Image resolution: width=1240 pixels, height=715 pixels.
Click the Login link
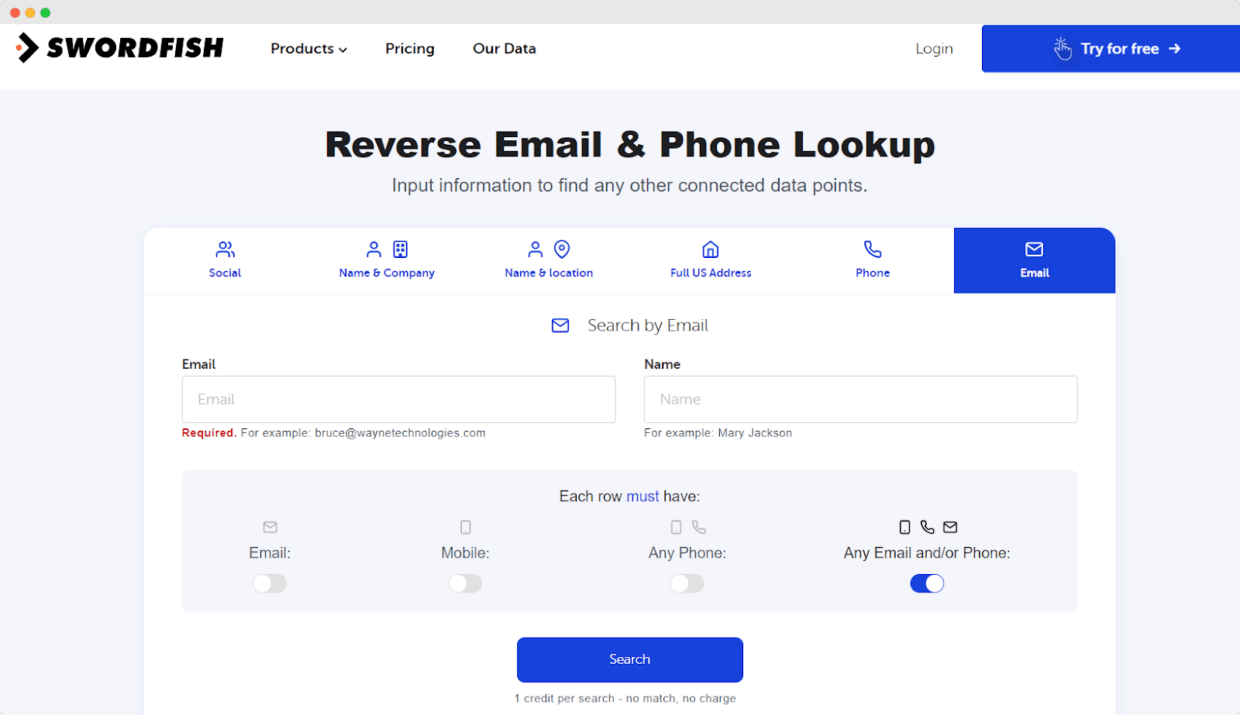pyautogui.click(x=934, y=49)
